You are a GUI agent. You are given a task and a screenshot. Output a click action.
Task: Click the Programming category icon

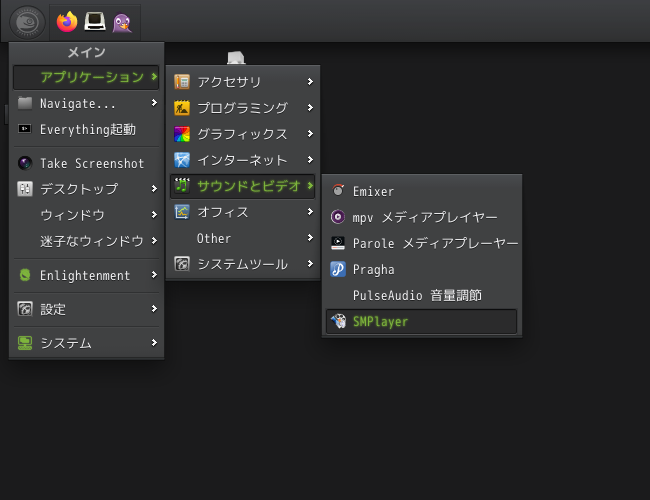pyautogui.click(x=182, y=108)
